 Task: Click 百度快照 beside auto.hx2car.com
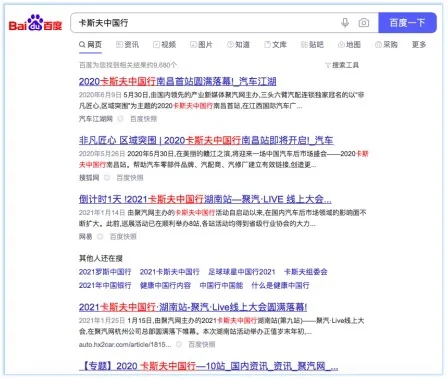point(202,345)
